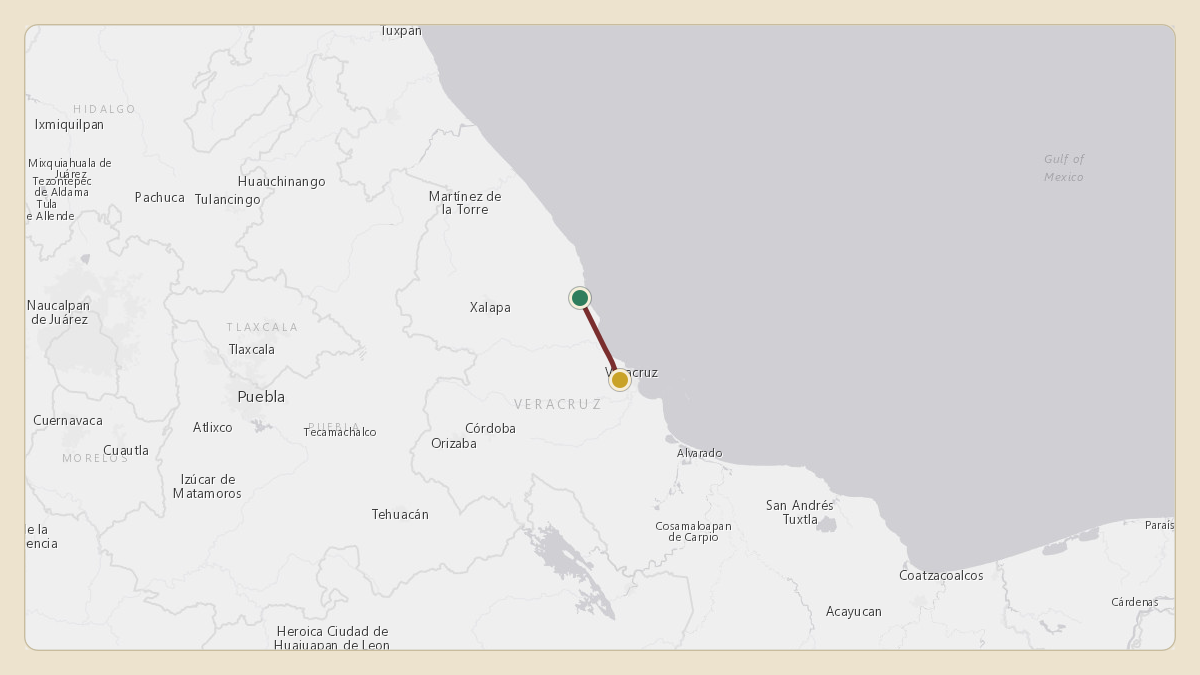Click the Xalapa city label
The image size is (1200, 675).
490,308
